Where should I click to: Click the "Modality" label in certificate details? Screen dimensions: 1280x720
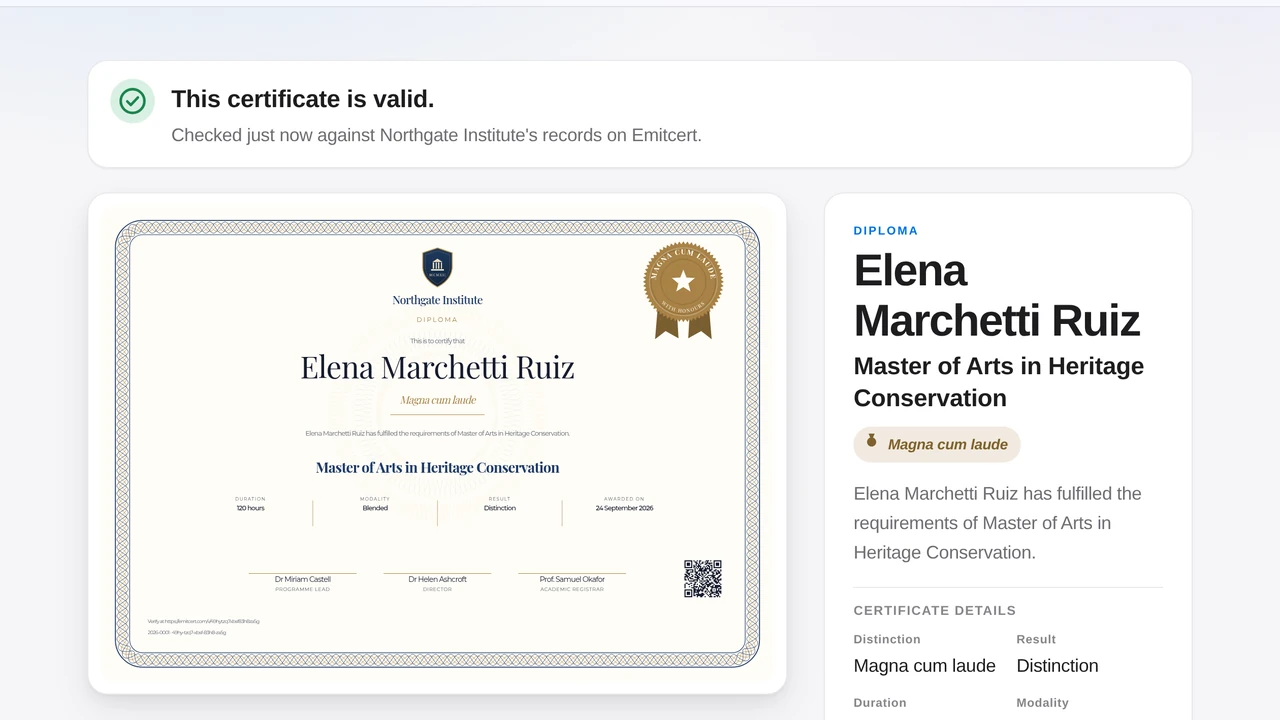coord(1042,703)
